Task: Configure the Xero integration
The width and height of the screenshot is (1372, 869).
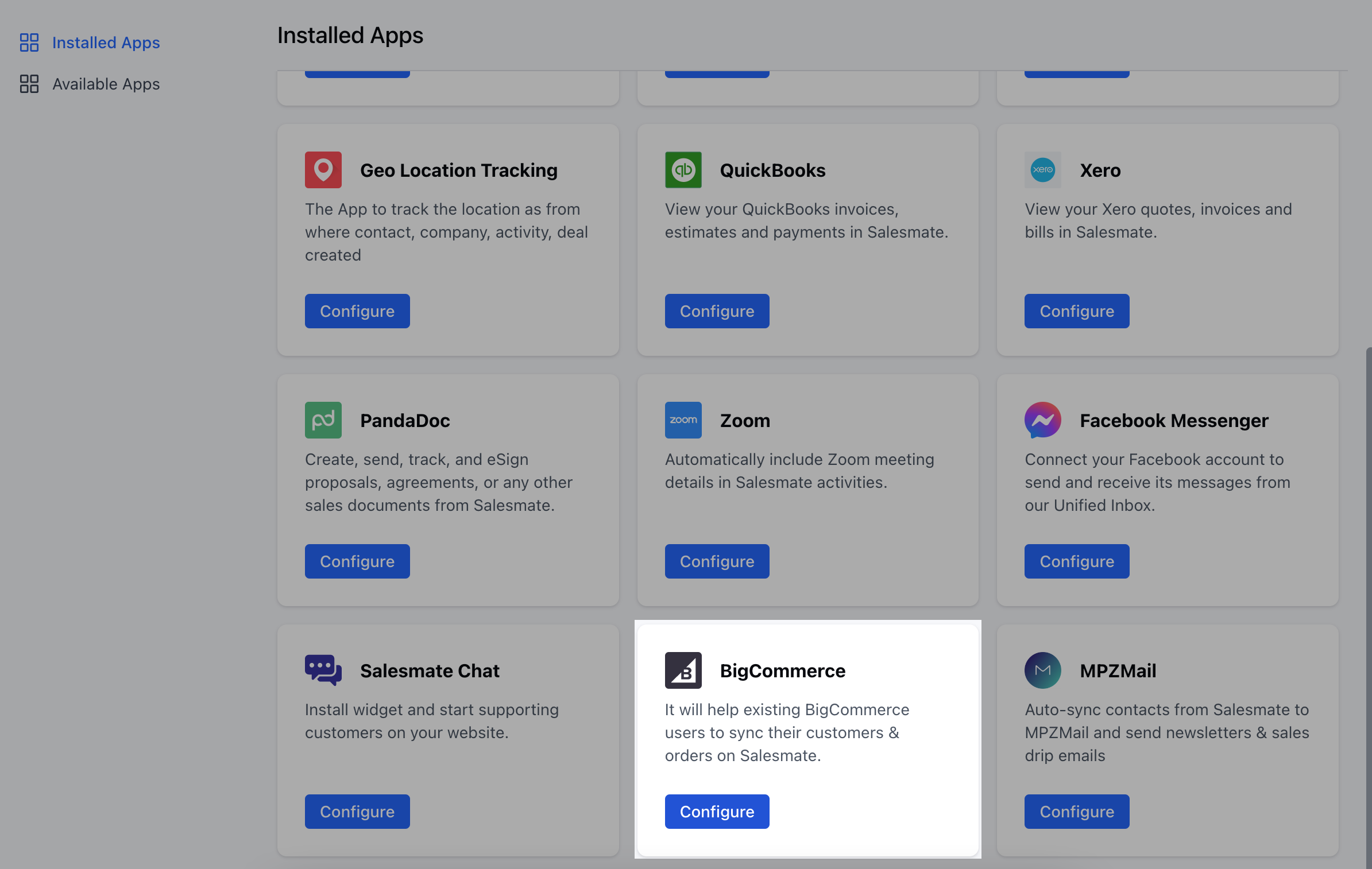Action: coord(1076,311)
